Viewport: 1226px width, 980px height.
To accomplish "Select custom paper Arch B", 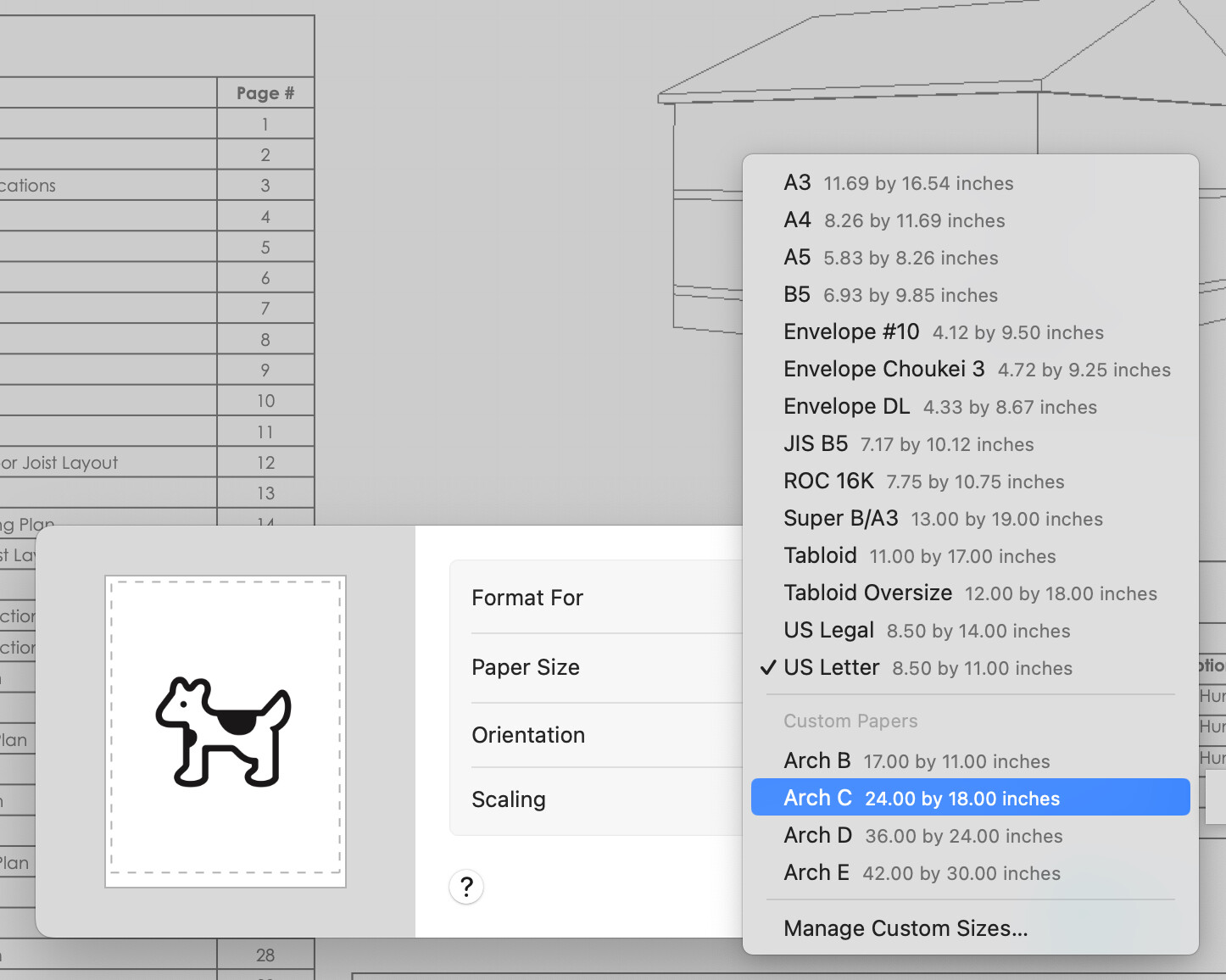I will click(971, 761).
